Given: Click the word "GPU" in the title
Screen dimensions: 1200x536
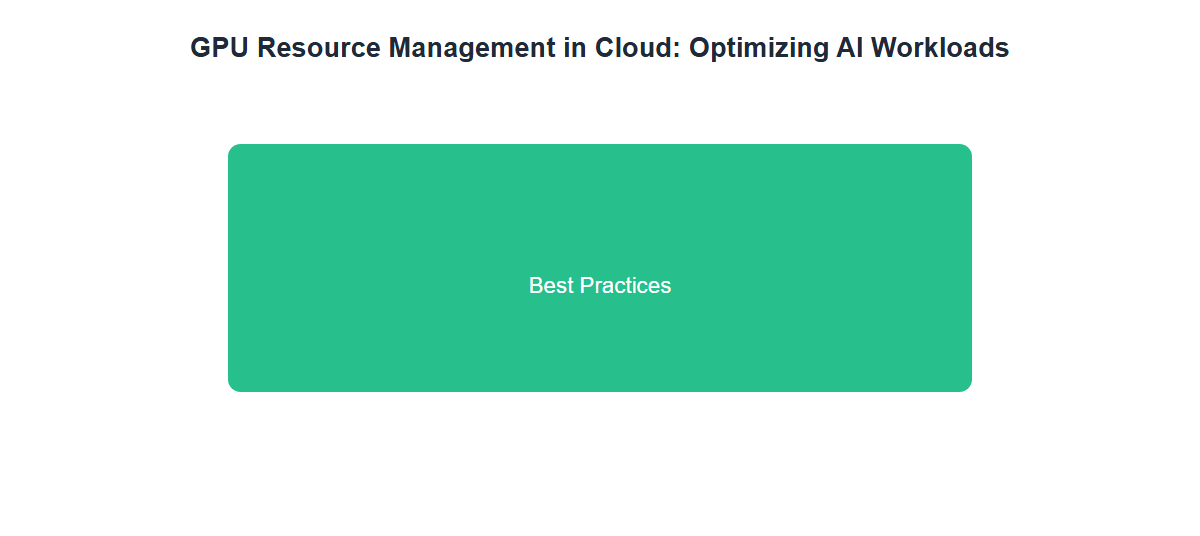Looking at the screenshot, I should tap(220, 48).
